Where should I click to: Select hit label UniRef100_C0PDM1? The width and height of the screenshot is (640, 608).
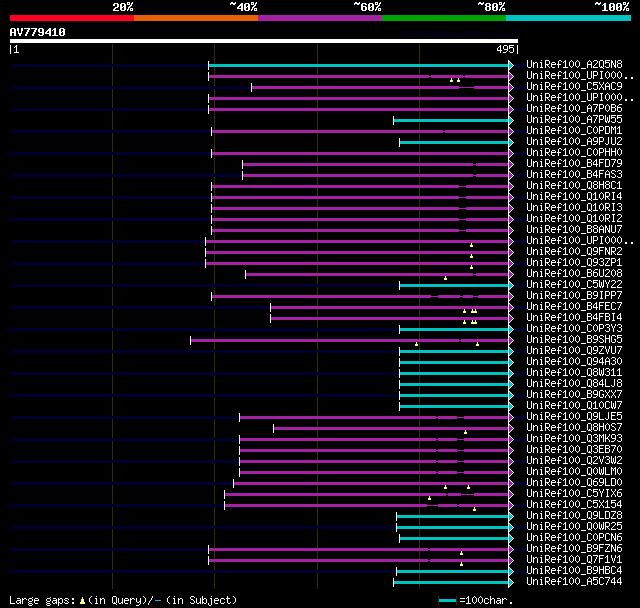tap(574, 131)
